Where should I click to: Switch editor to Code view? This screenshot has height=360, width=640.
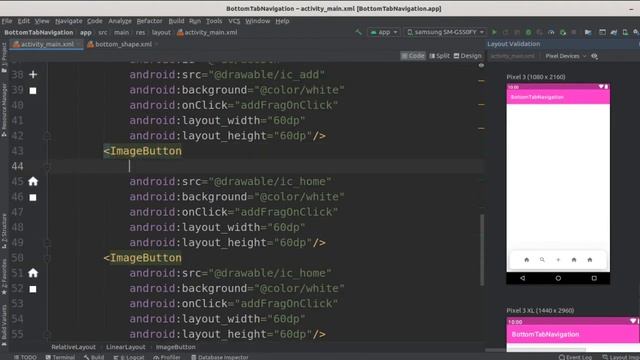pos(413,56)
